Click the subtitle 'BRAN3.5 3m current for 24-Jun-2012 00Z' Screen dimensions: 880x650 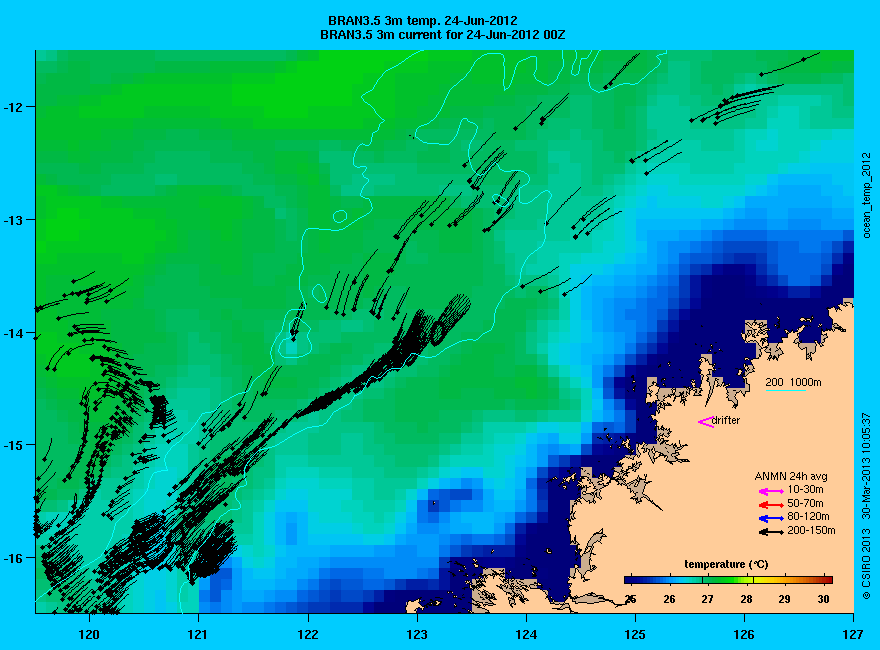[x=443, y=35]
